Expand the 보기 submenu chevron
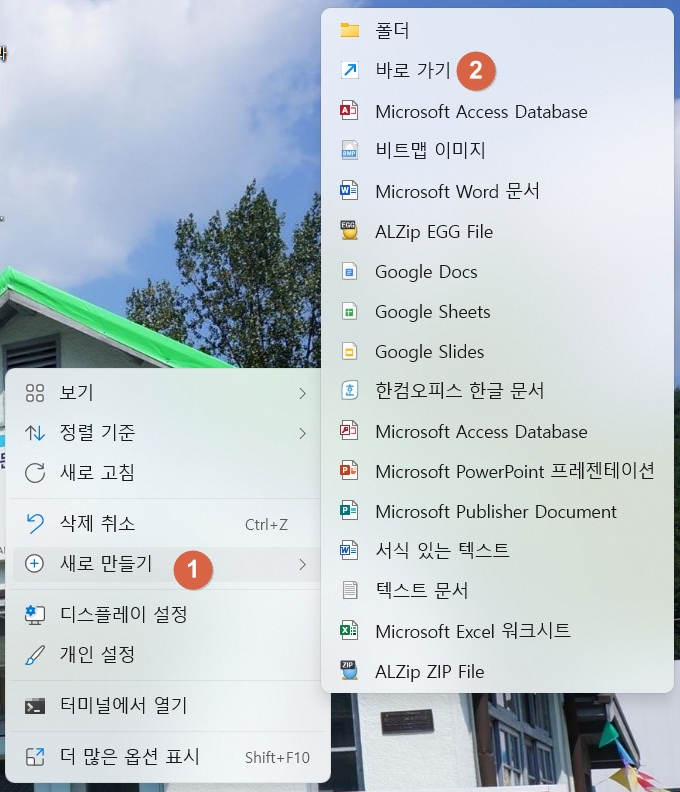 pyautogui.click(x=302, y=393)
